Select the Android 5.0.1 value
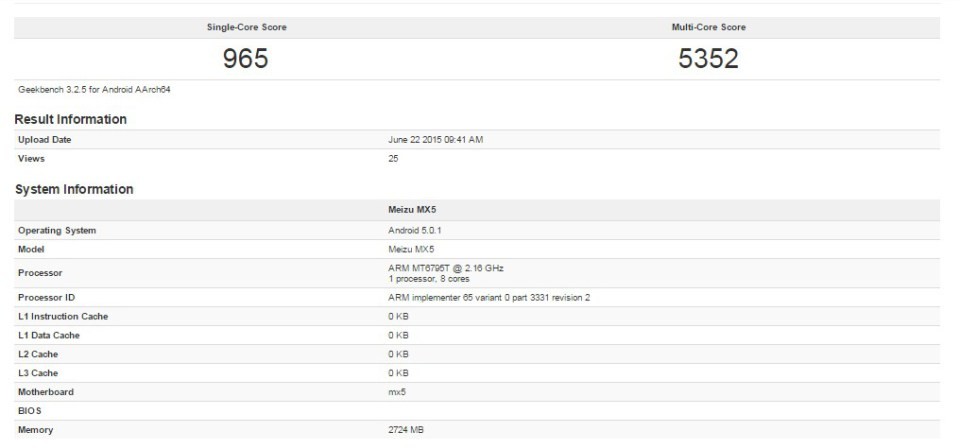The width and height of the screenshot is (960, 448). click(x=414, y=231)
